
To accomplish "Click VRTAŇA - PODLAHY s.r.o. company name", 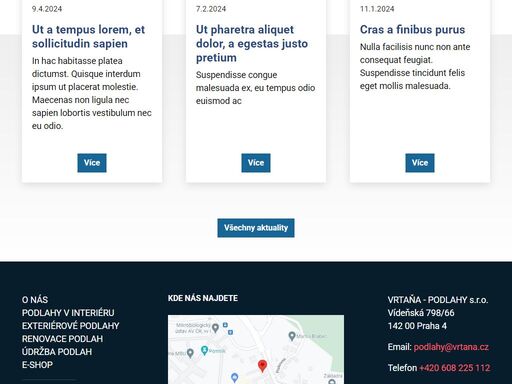I will [x=438, y=300].
